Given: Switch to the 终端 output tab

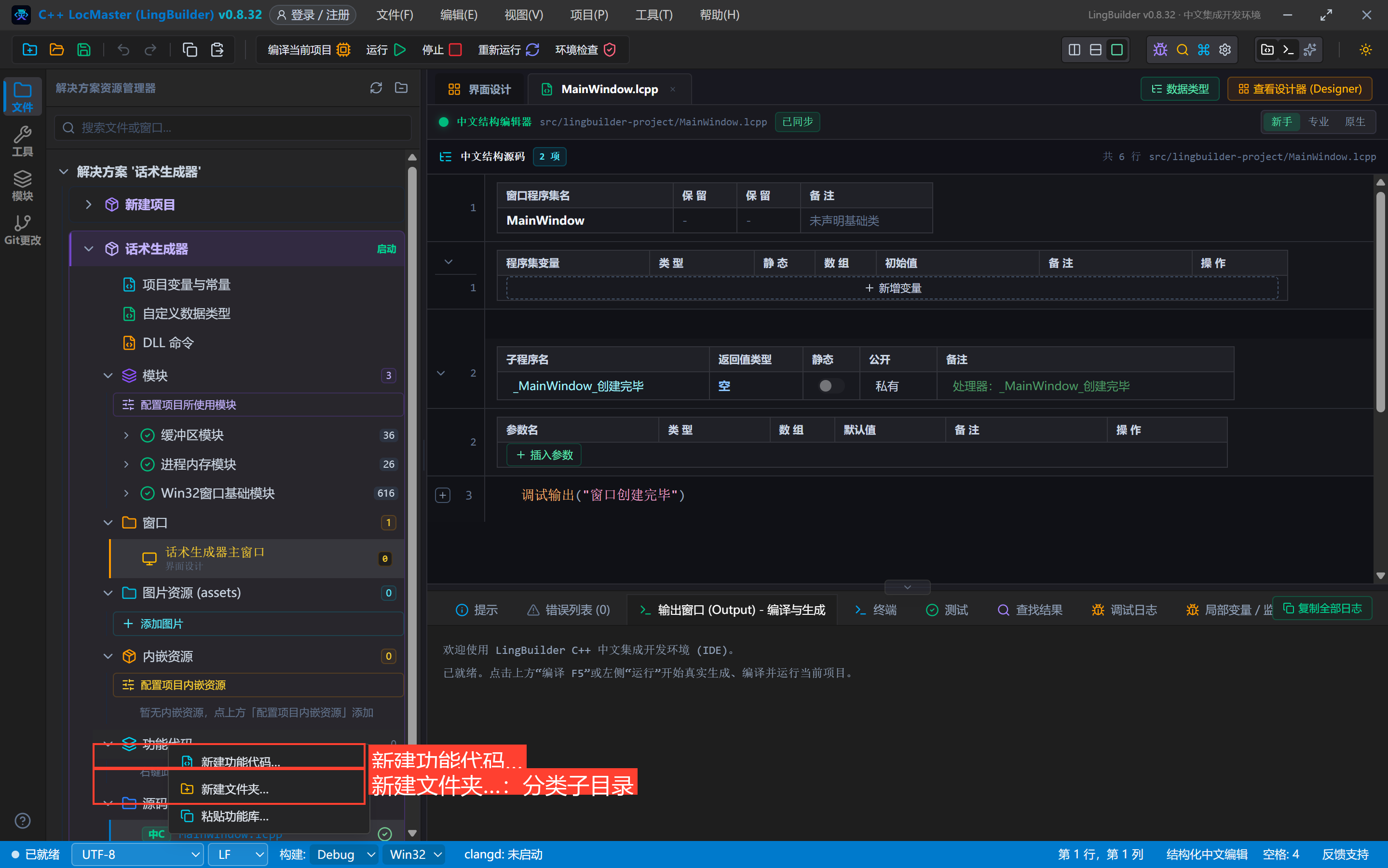Looking at the screenshot, I should [x=875, y=610].
